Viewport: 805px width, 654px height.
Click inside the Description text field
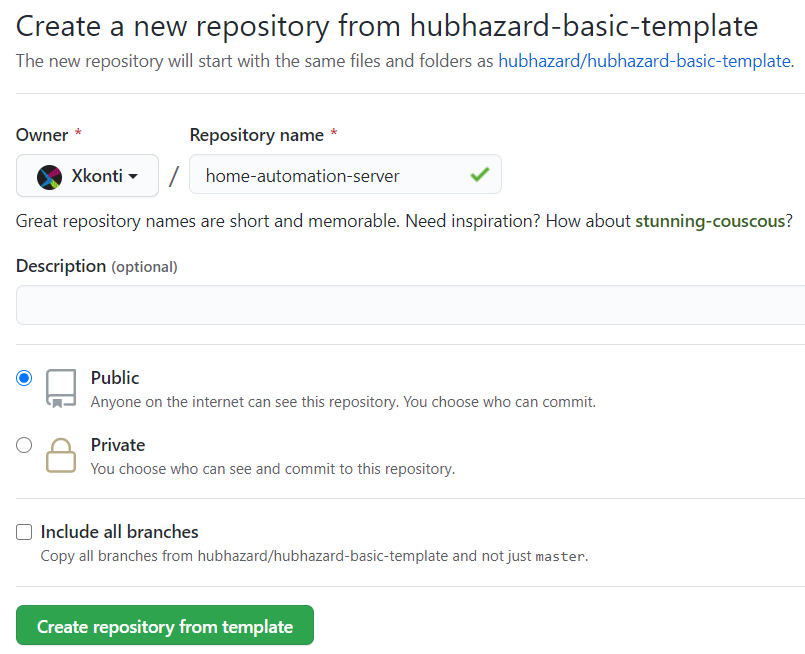coord(400,305)
